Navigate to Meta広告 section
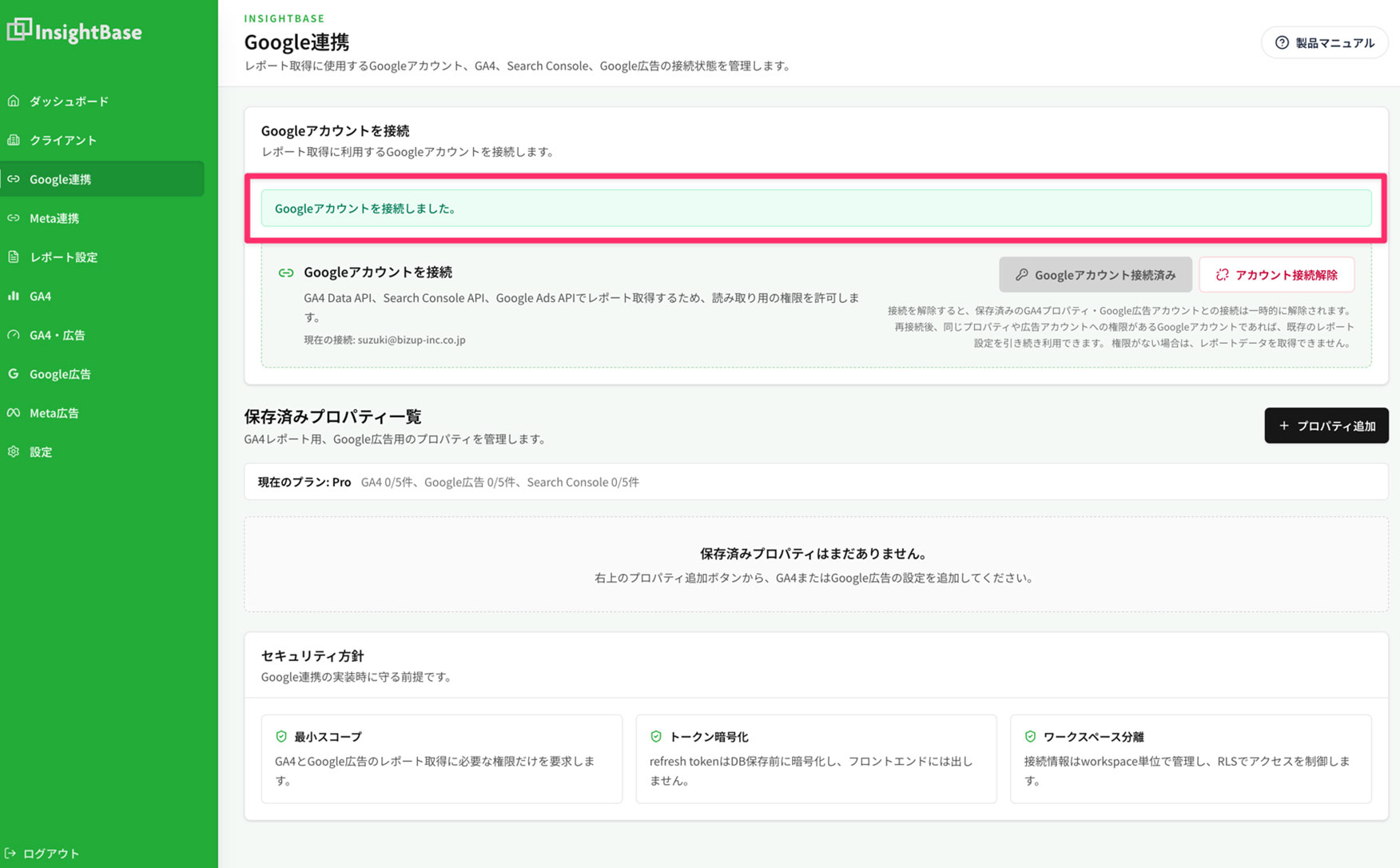 tap(102, 412)
